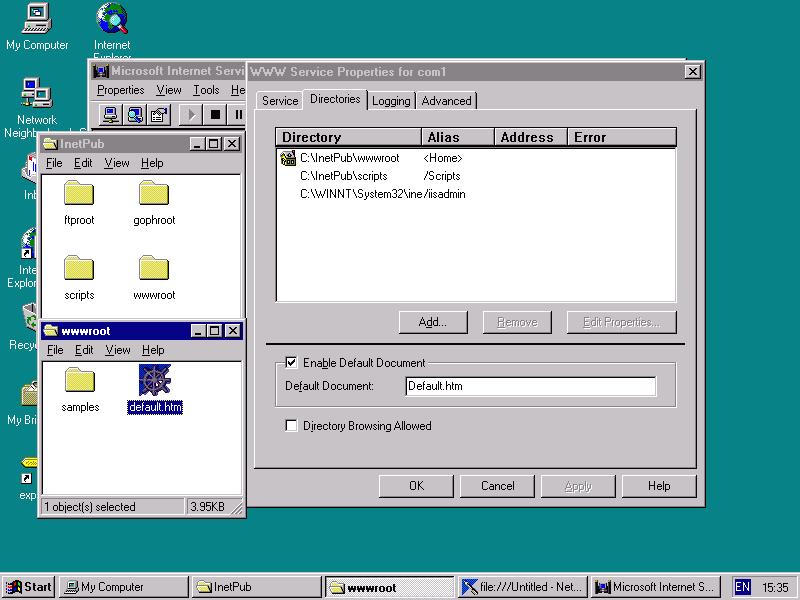
Task: Open the Service tab
Action: point(280,101)
